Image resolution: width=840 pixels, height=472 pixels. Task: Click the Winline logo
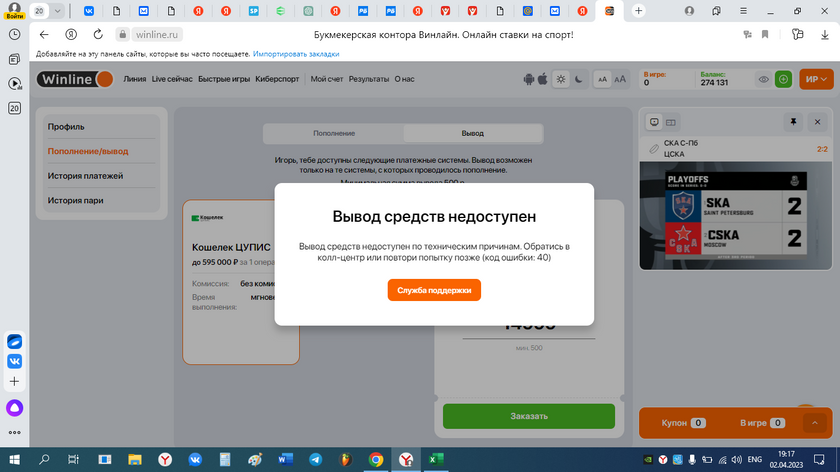(75, 79)
